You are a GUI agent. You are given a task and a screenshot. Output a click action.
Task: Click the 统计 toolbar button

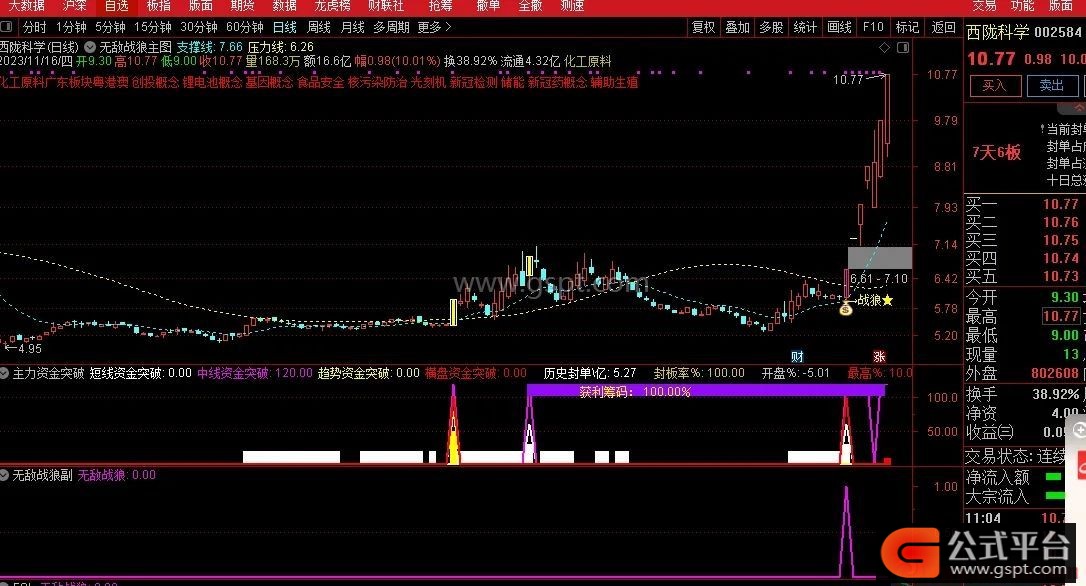[x=805, y=27]
